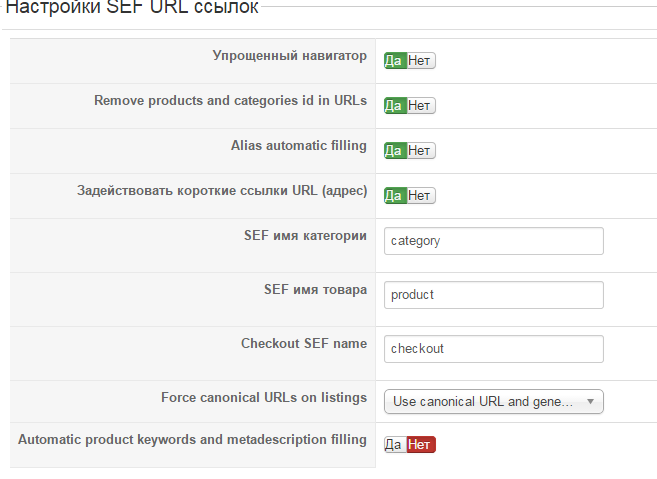Set Упрощенный навигатор to Да

(x=394, y=61)
